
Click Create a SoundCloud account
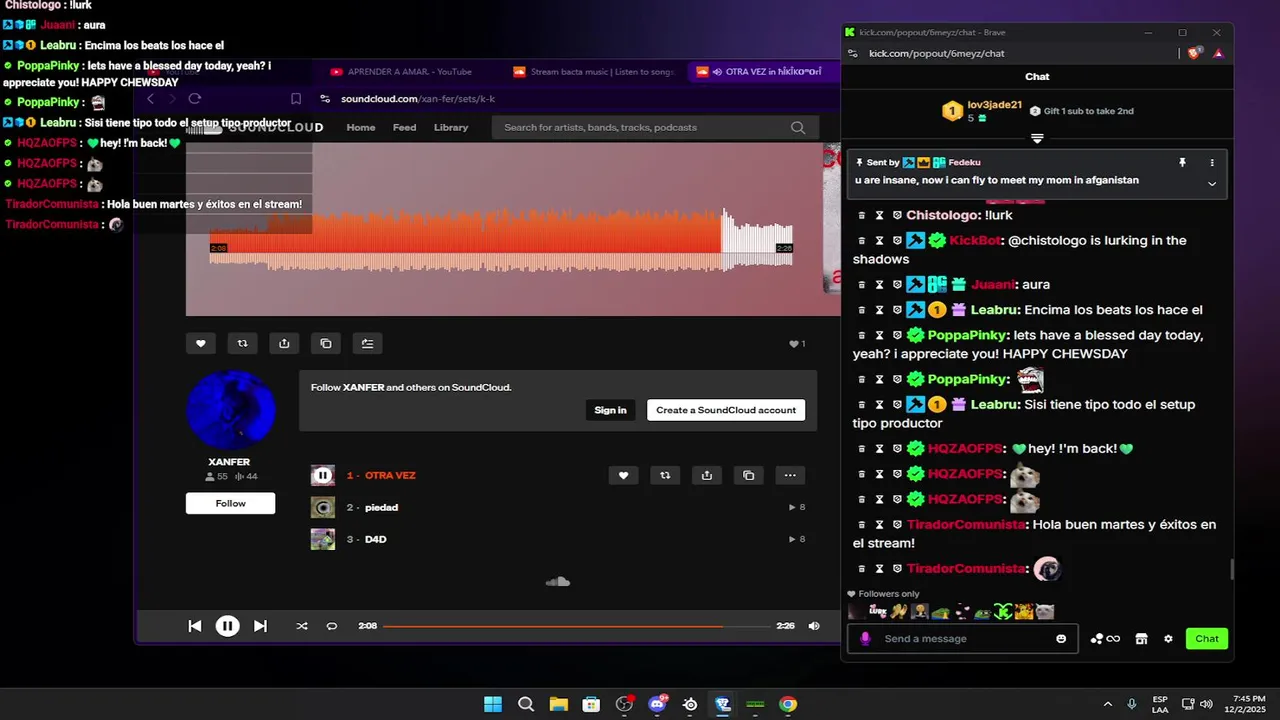coord(726,410)
